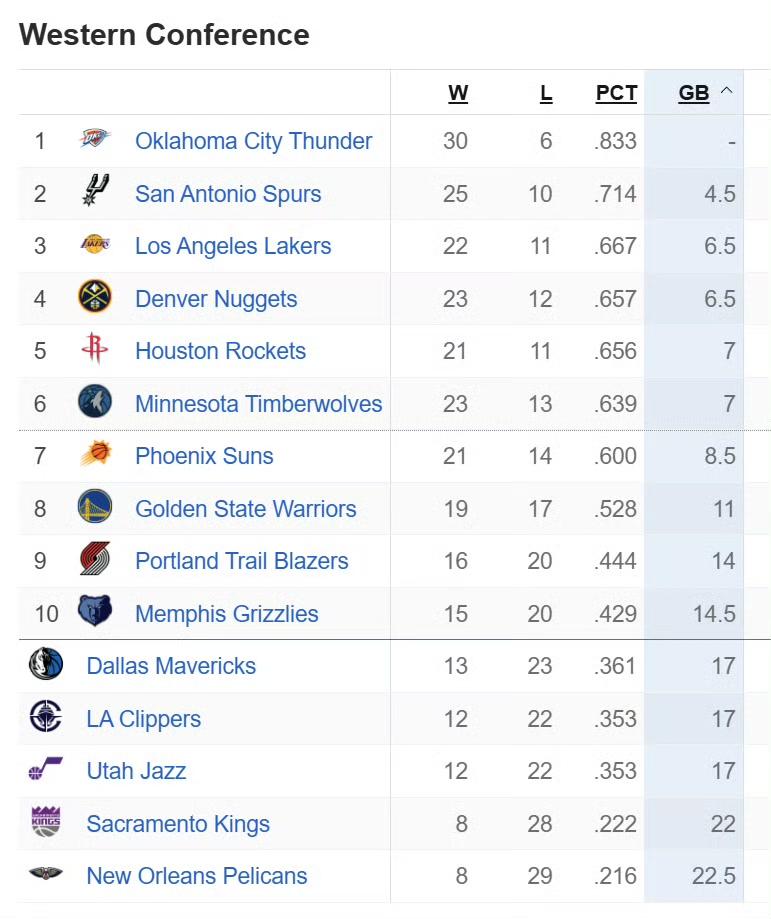Click the Los Angeles Lakers logo

95,245
